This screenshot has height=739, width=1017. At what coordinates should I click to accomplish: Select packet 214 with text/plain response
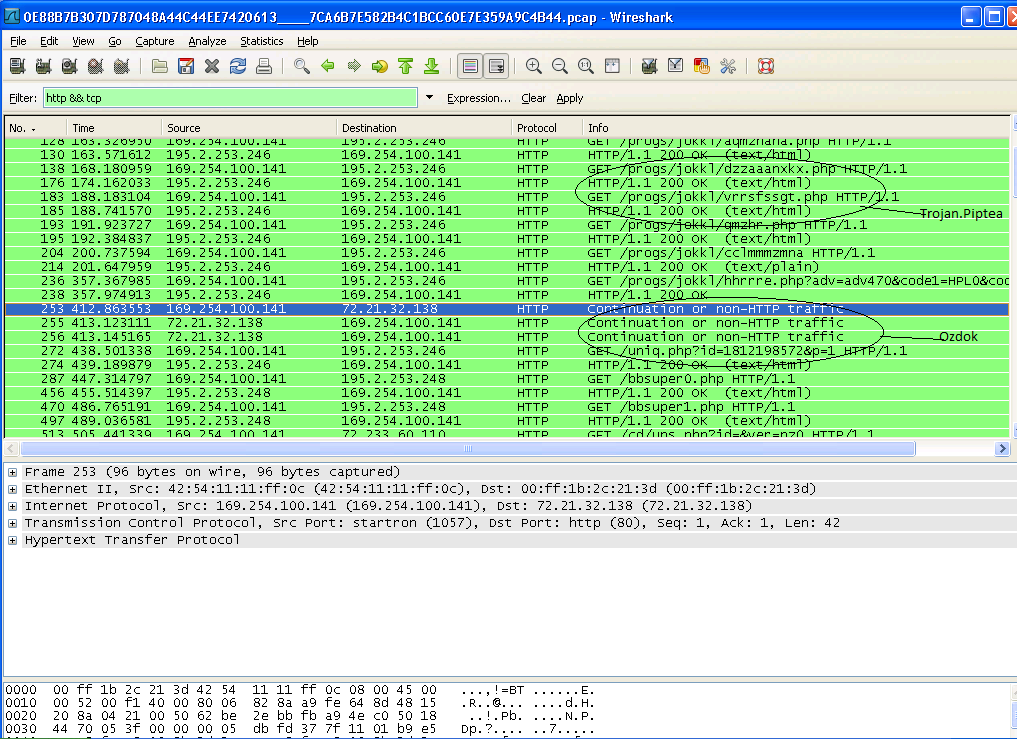point(507,267)
